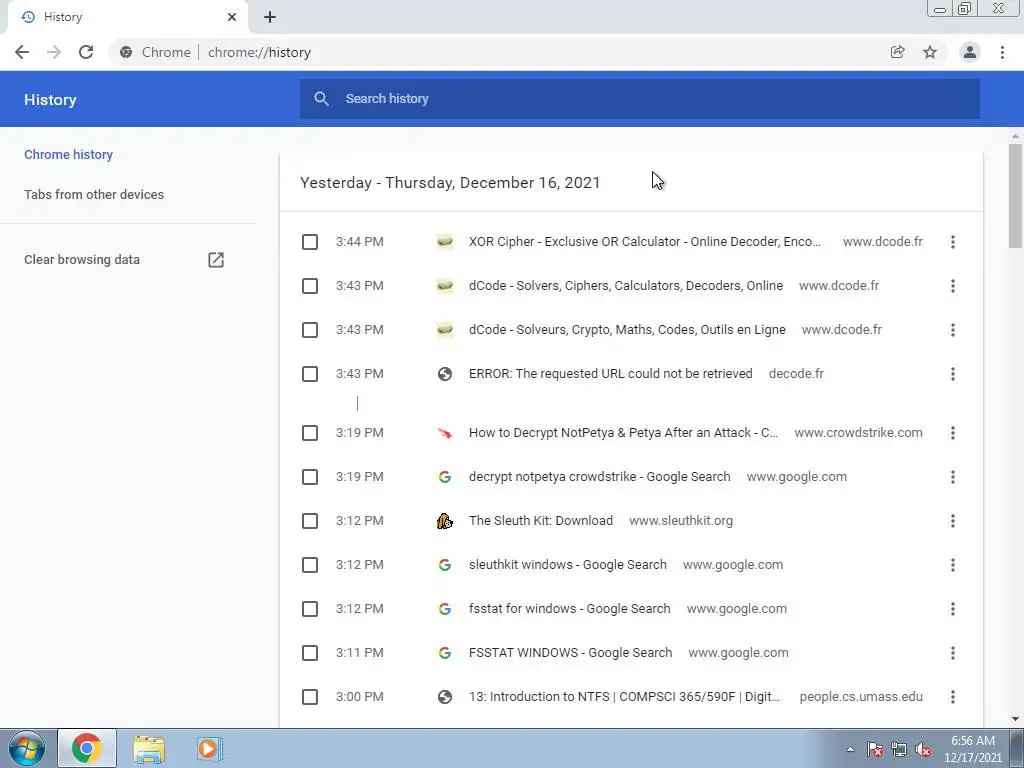Viewport: 1024px width, 768px height.
Task: Open ERROR: The requested URL link
Action: point(611,374)
